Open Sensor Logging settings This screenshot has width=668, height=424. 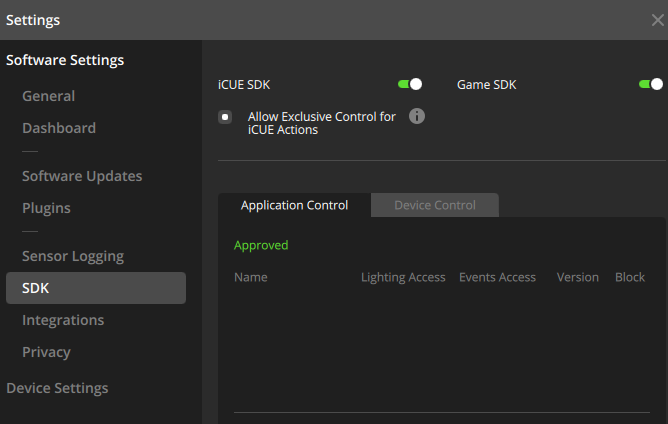73,256
